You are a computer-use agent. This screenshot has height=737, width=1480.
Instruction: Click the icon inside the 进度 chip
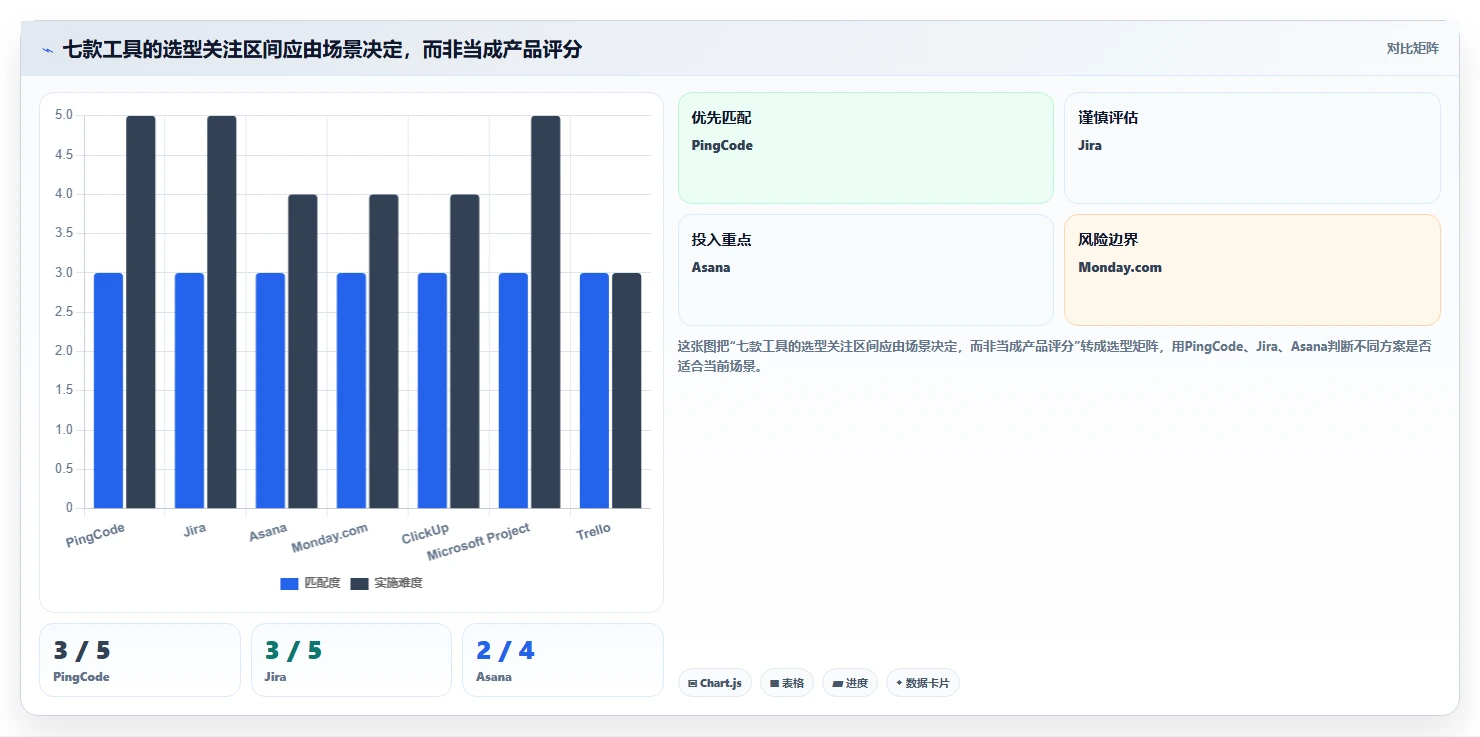pyautogui.click(x=837, y=683)
